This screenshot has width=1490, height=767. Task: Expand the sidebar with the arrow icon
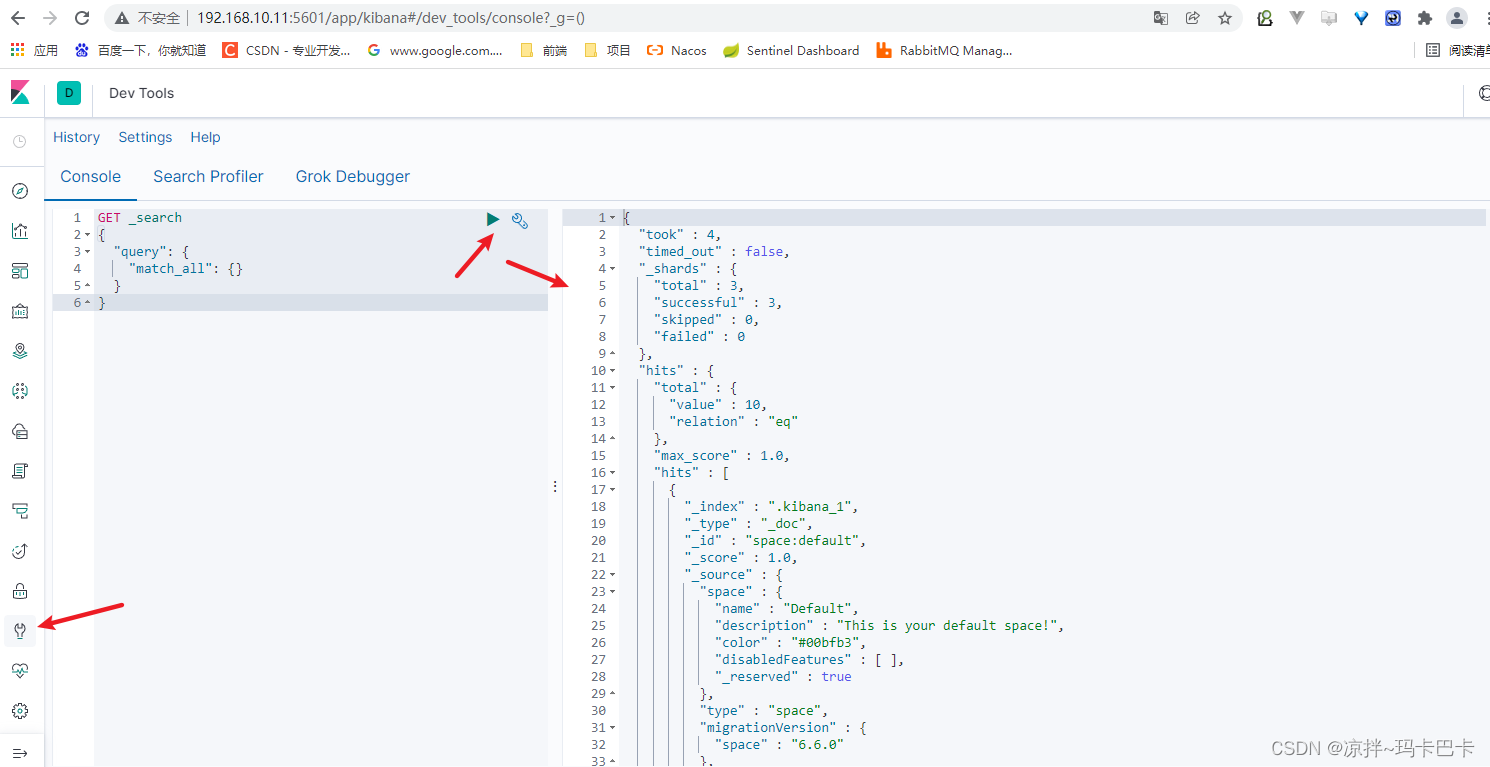20,753
